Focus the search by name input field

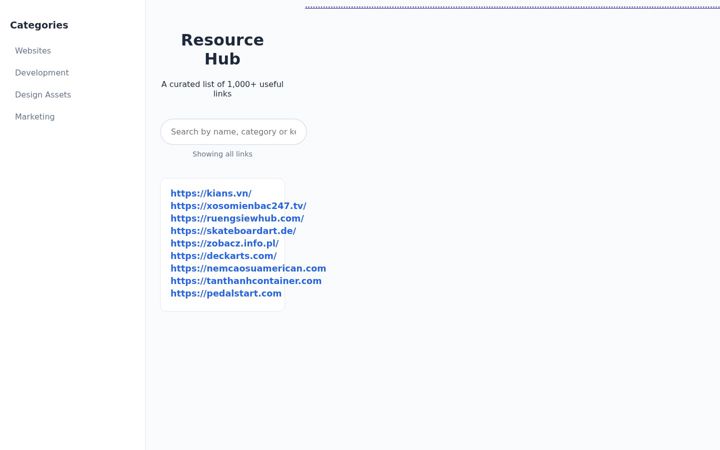(x=233, y=132)
